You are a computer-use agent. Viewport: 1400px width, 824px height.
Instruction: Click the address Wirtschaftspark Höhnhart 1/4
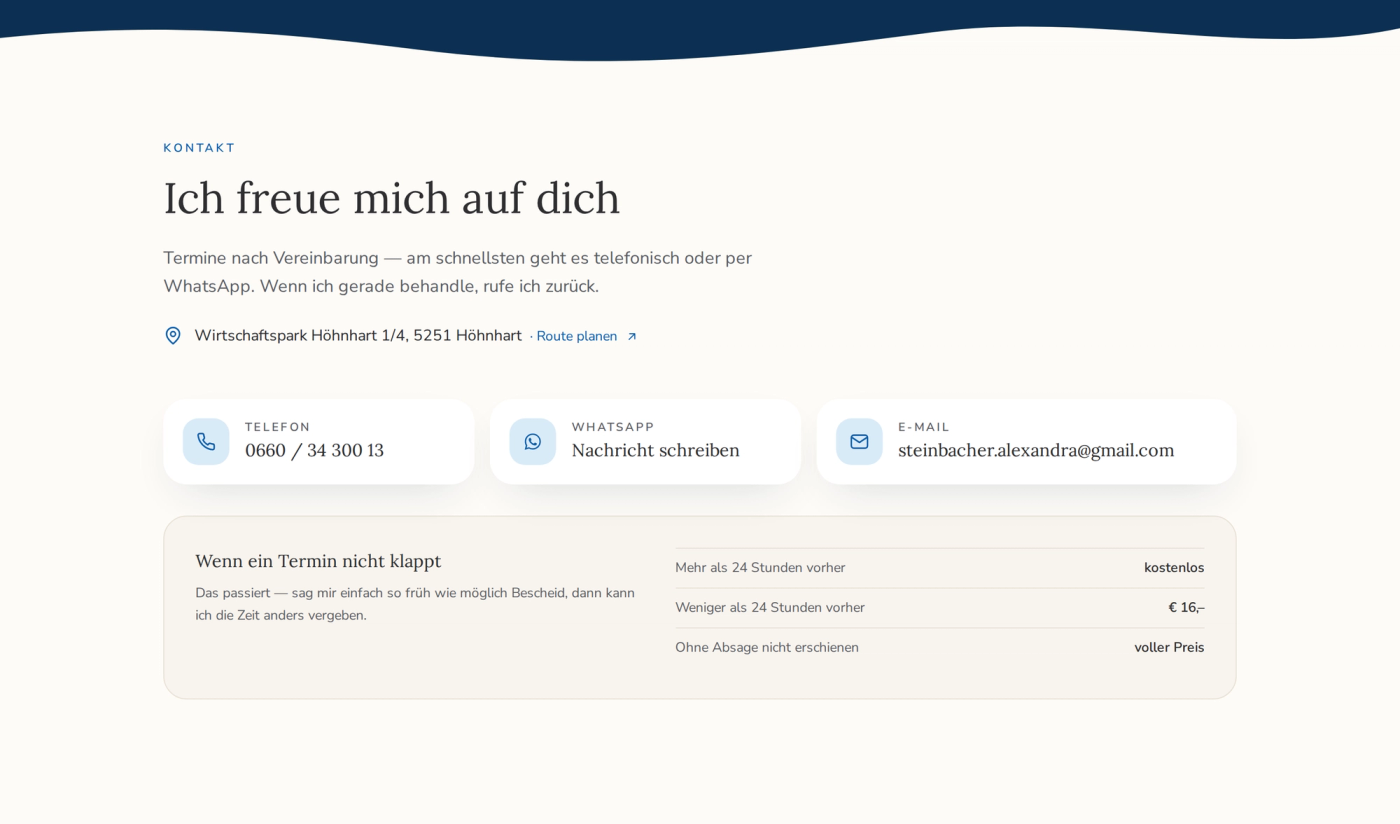click(358, 336)
